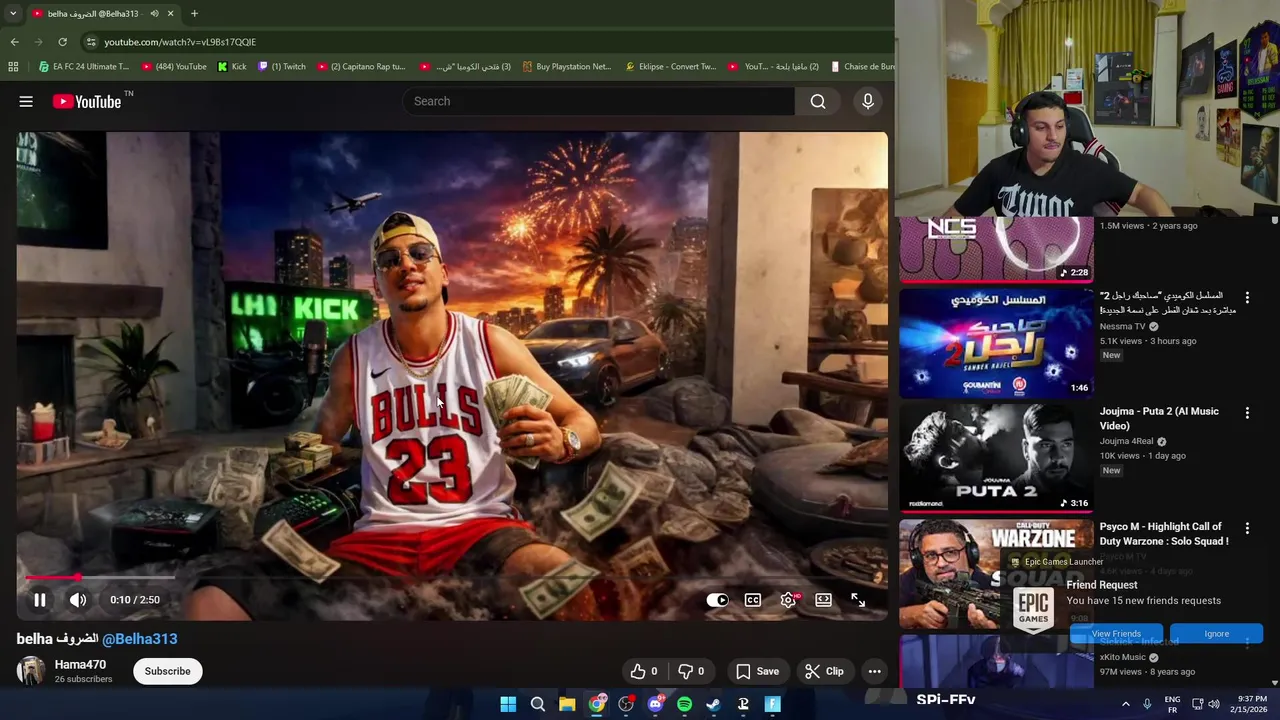Switch to theater mode

coord(823,600)
